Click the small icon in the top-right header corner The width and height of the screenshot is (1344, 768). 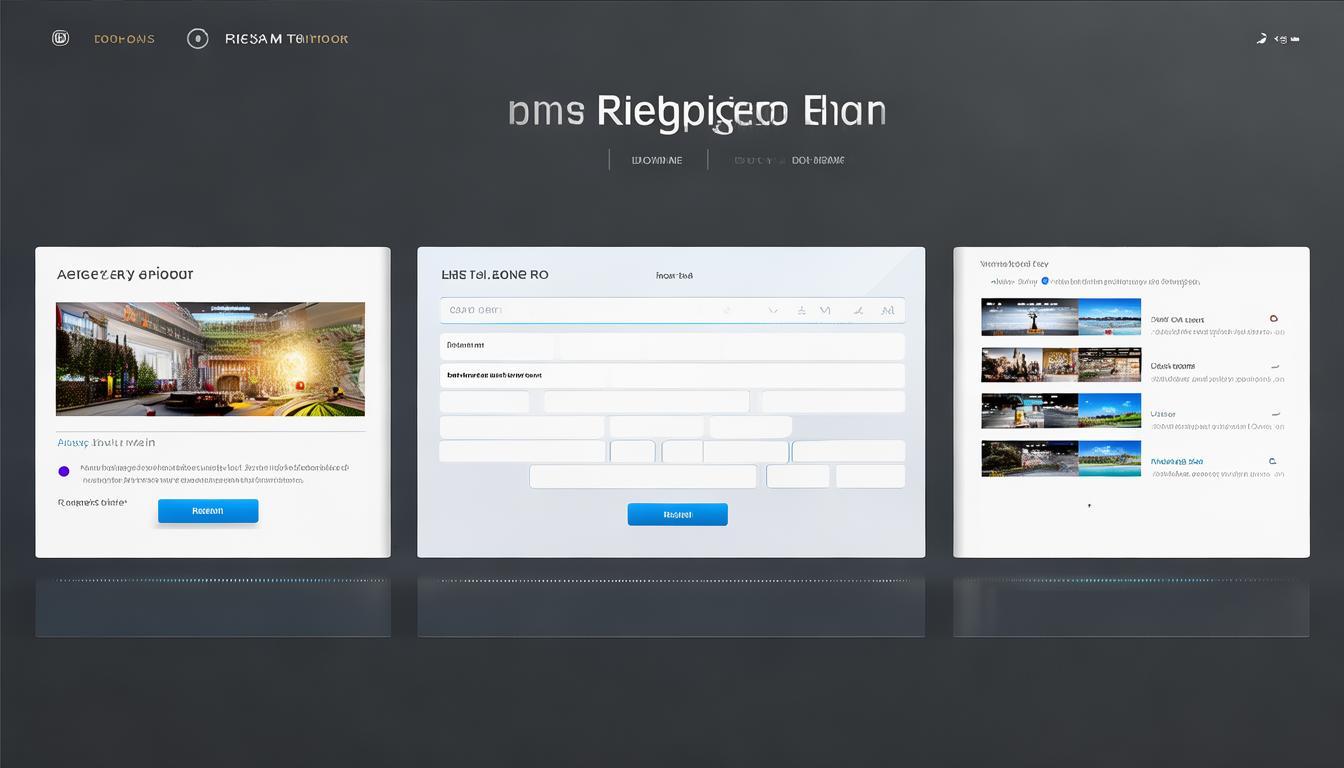[1262, 39]
